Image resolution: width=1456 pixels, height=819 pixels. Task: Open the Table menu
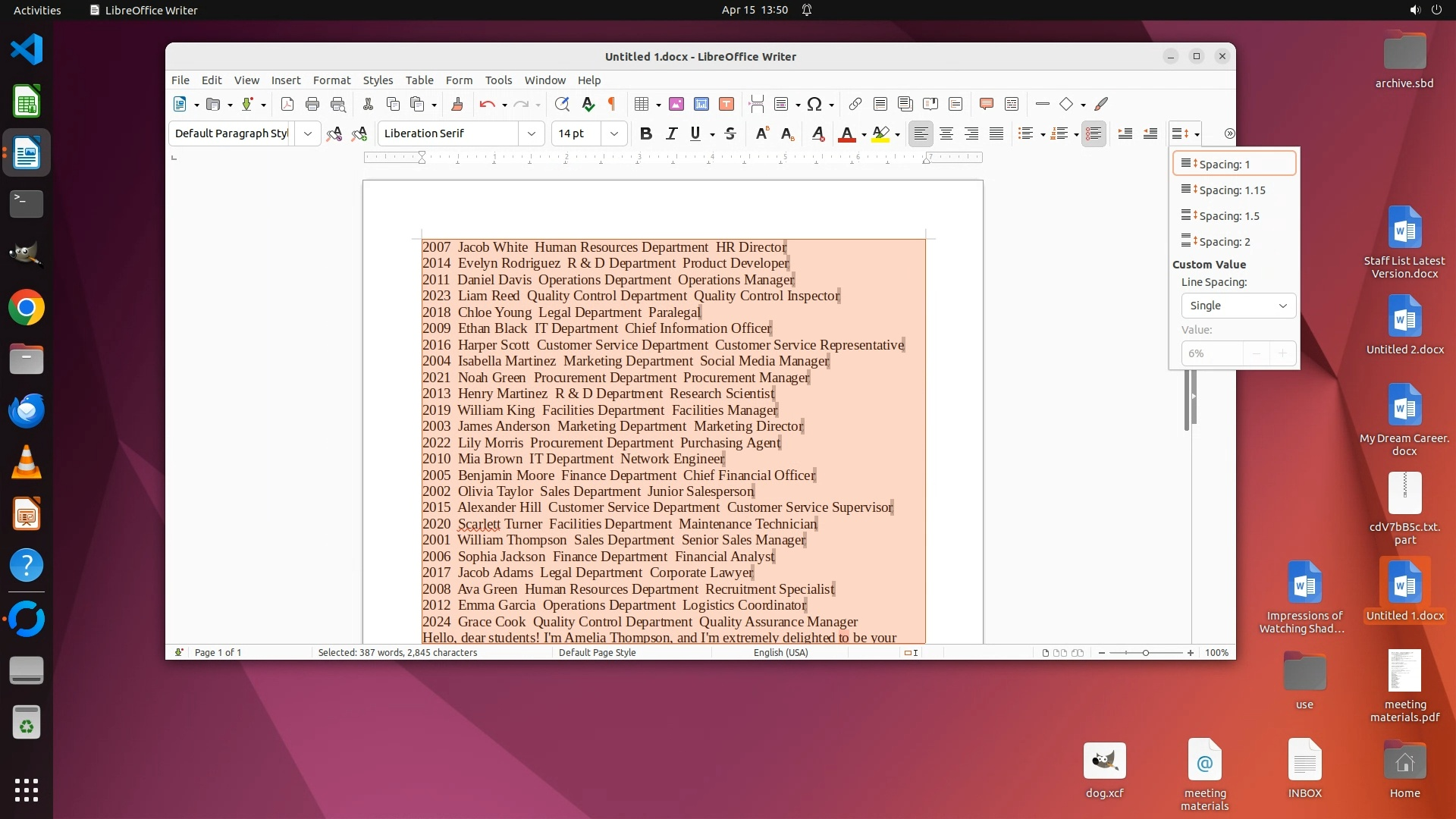coord(419,80)
